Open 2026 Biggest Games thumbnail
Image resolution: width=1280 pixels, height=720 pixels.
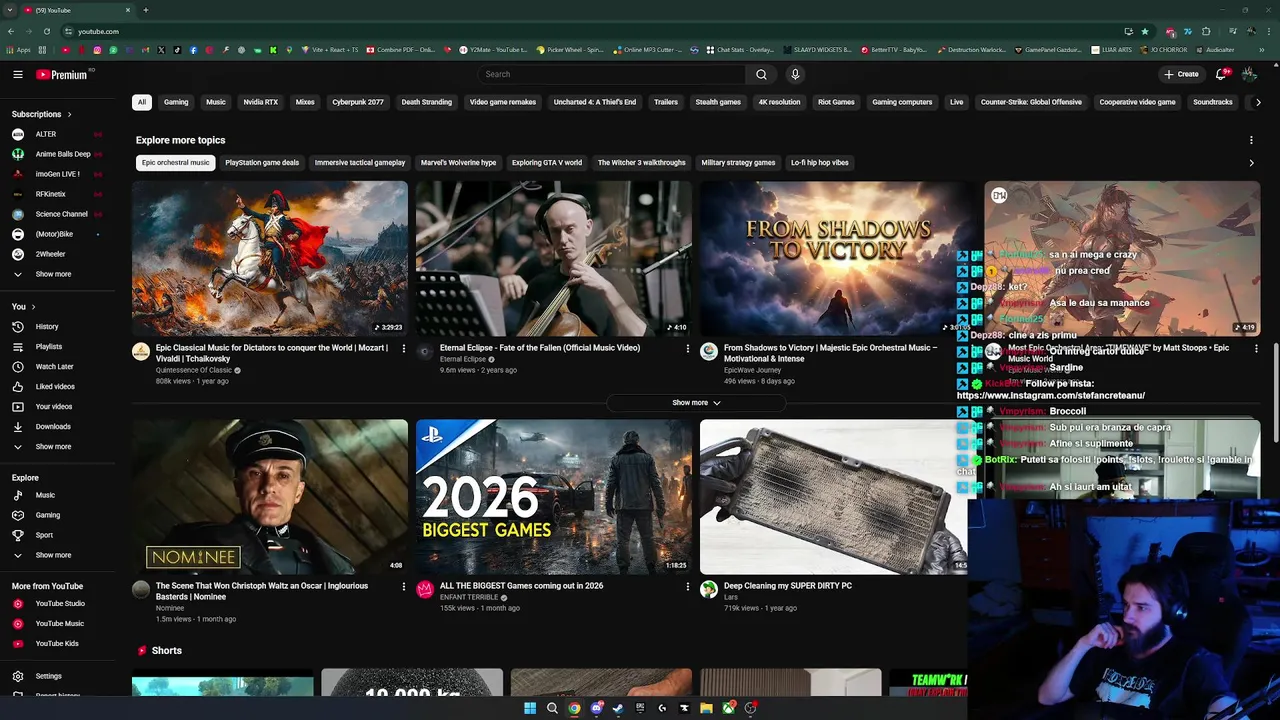(x=554, y=496)
